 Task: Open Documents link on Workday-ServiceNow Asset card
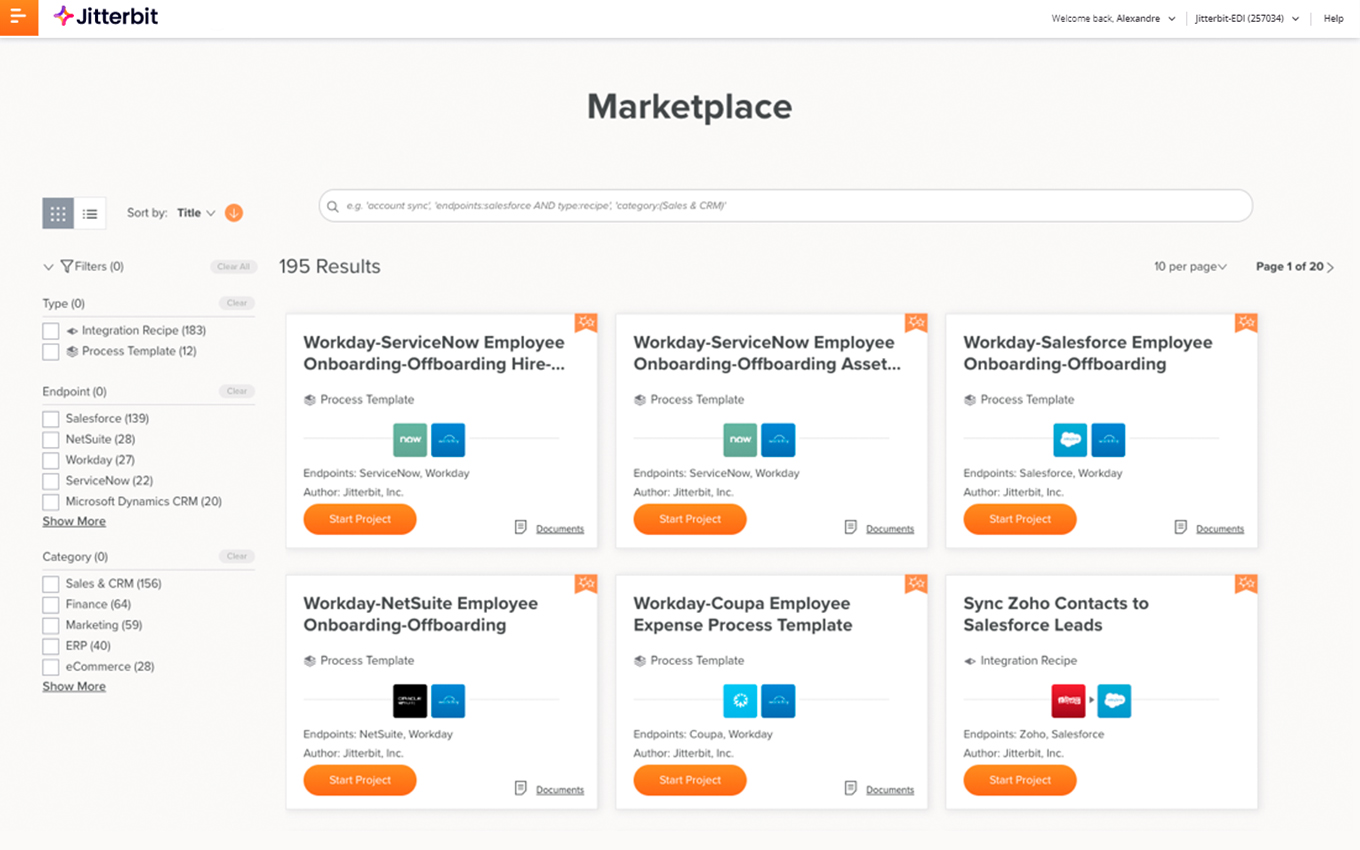pos(890,529)
